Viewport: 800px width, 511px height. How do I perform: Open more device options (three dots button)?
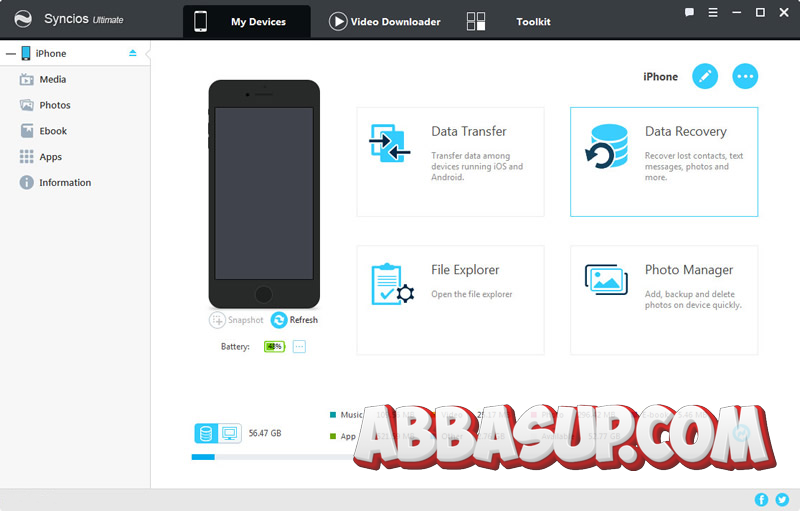(745, 76)
